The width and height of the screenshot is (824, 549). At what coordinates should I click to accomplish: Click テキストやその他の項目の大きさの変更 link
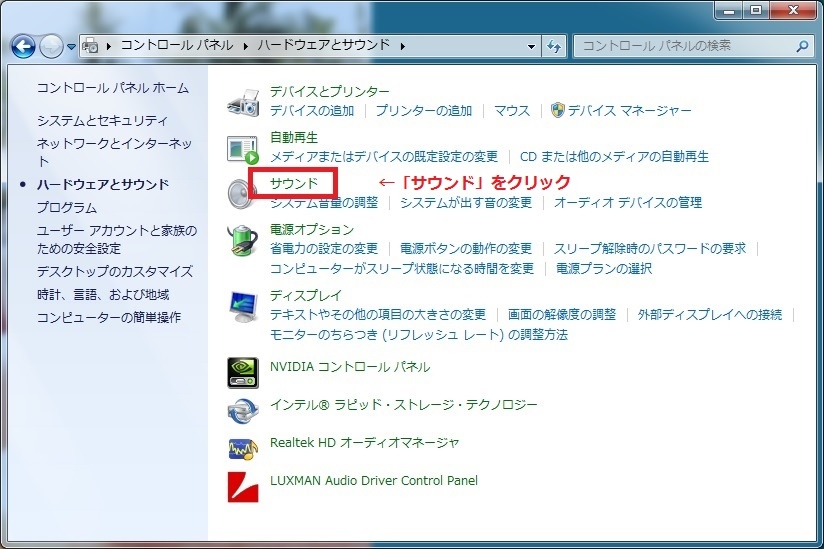tap(378, 315)
